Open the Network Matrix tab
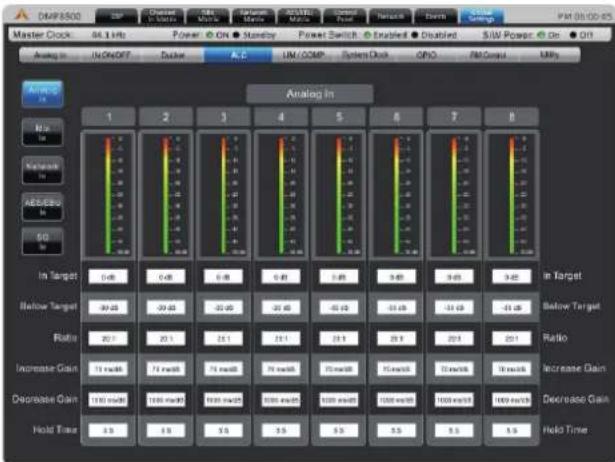The image size is (615, 462). point(253,16)
